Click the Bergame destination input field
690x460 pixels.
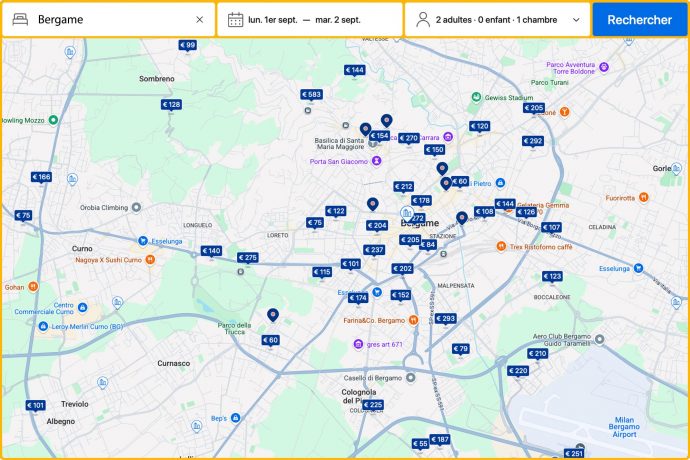110,19
